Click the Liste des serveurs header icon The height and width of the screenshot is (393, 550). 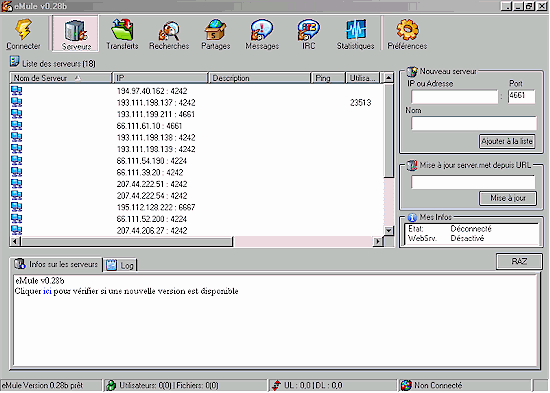click(x=14, y=61)
